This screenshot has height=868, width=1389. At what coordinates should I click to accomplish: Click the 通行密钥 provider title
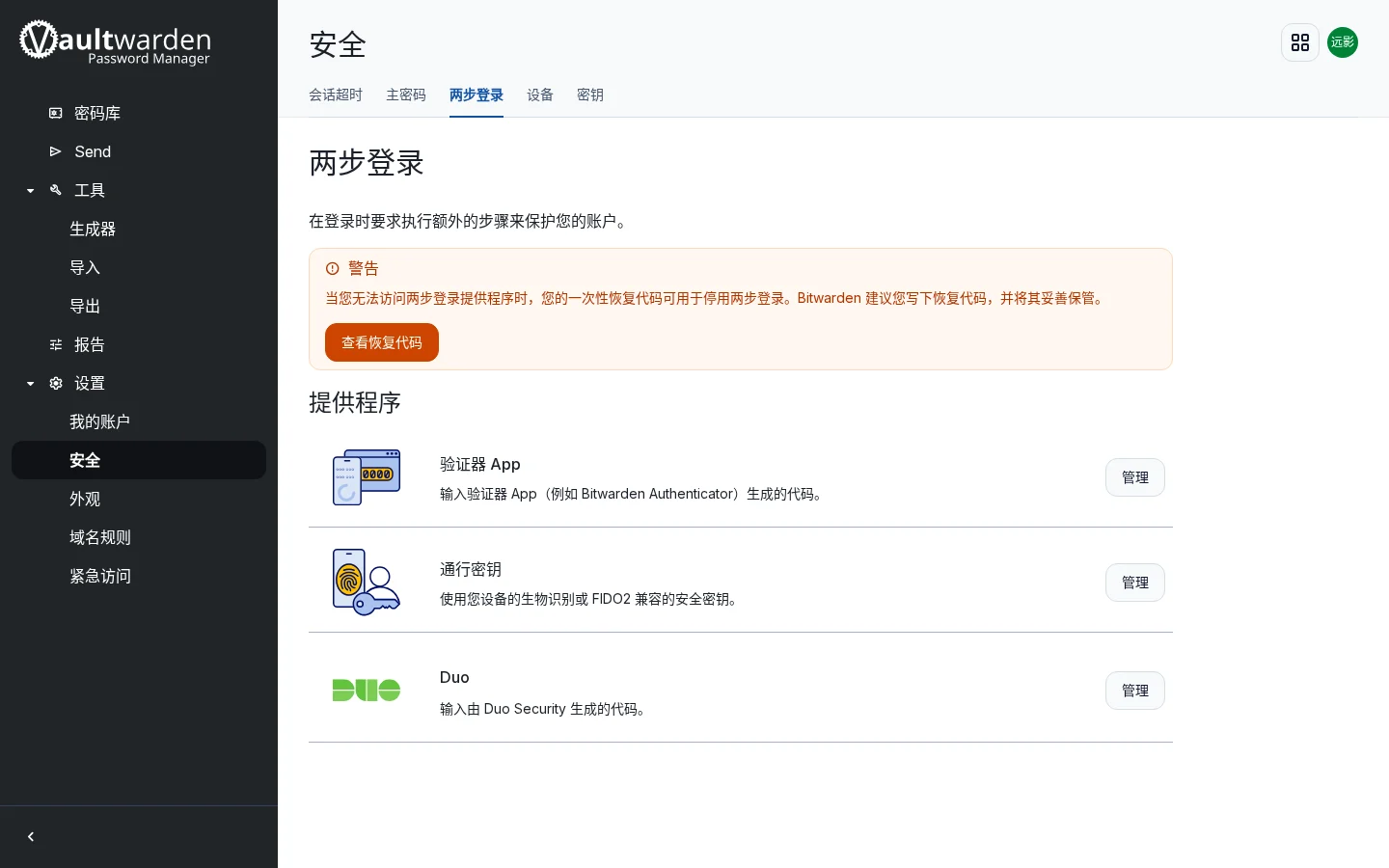tap(471, 569)
